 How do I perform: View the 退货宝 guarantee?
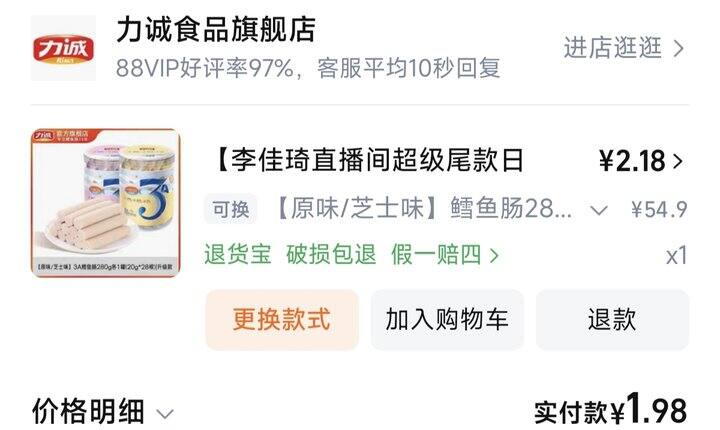click(x=238, y=255)
